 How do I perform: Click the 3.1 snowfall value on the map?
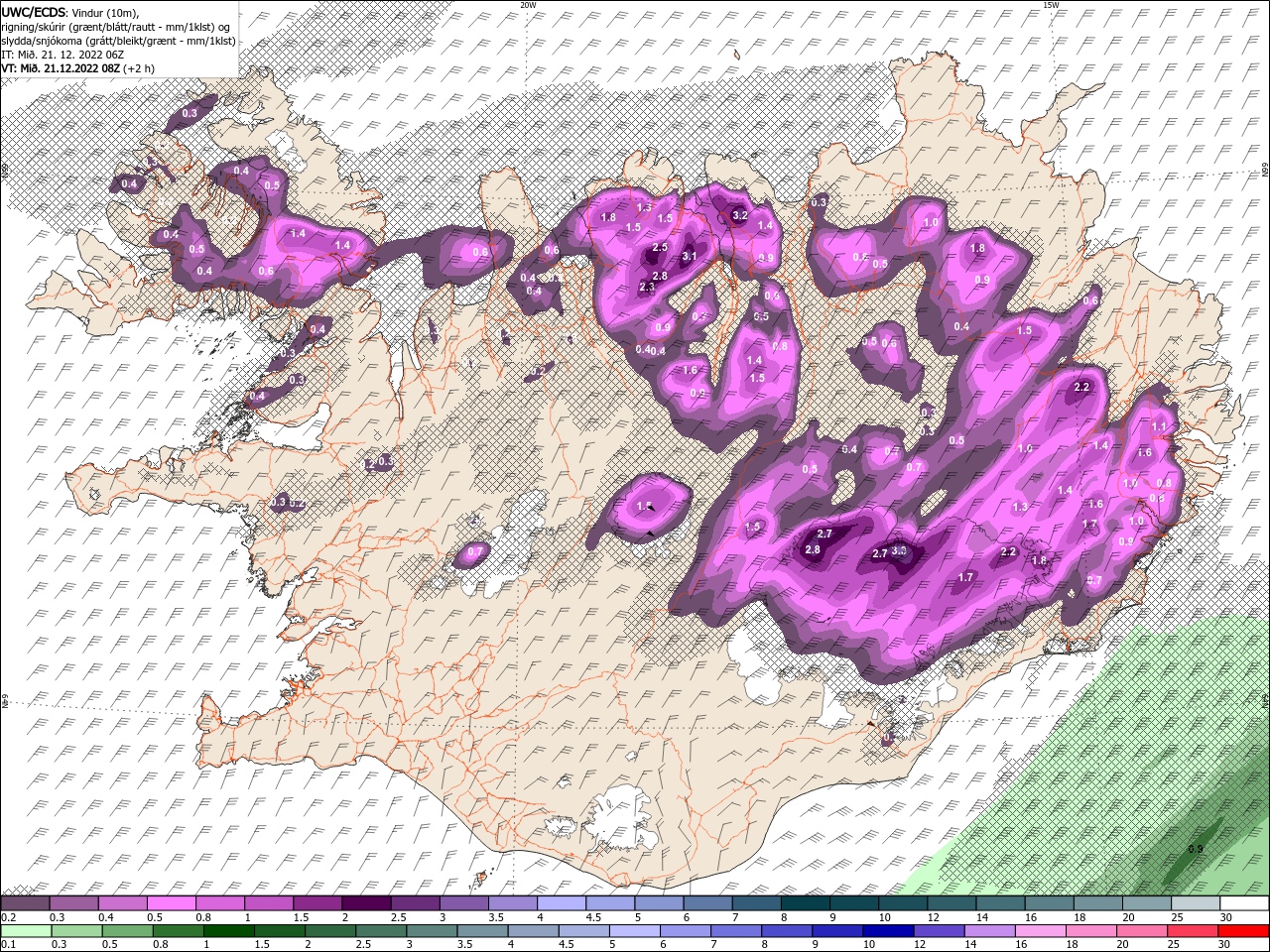pyautogui.click(x=691, y=257)
